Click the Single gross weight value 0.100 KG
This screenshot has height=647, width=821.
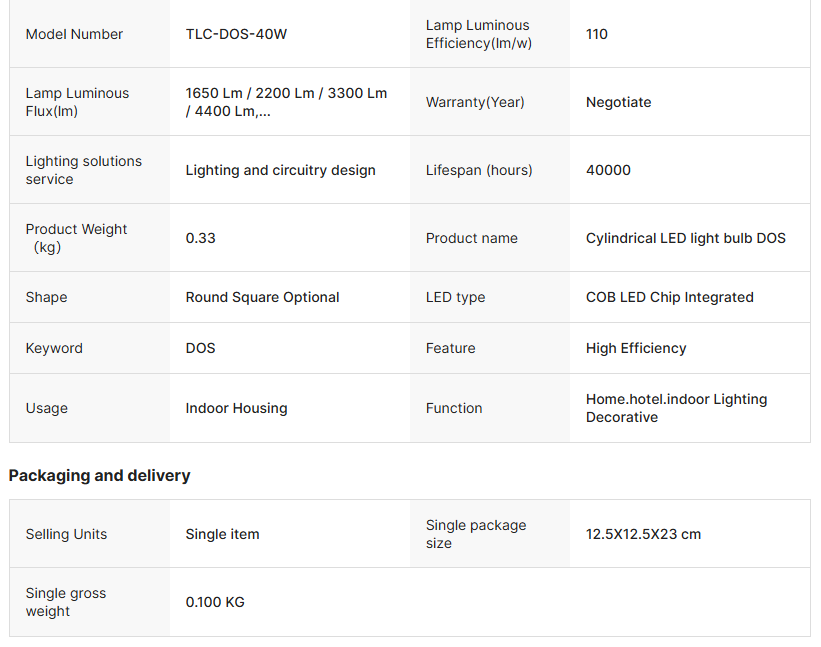point(215,602)
